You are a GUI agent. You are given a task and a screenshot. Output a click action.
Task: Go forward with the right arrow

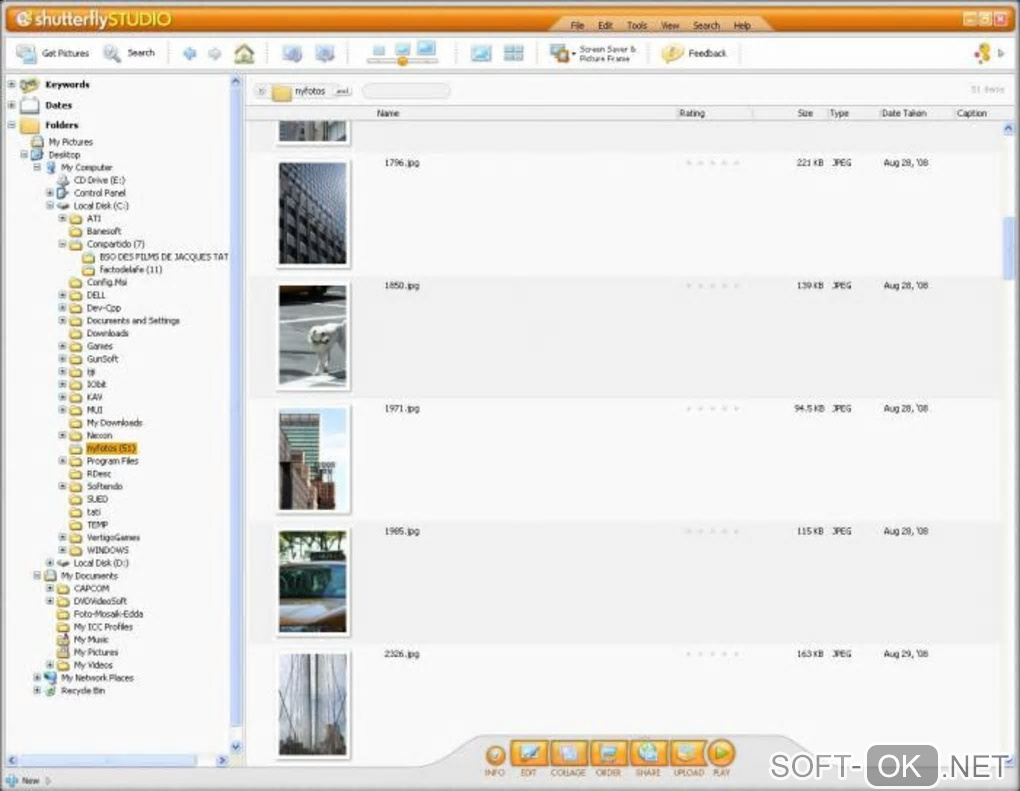coord(215,53)
